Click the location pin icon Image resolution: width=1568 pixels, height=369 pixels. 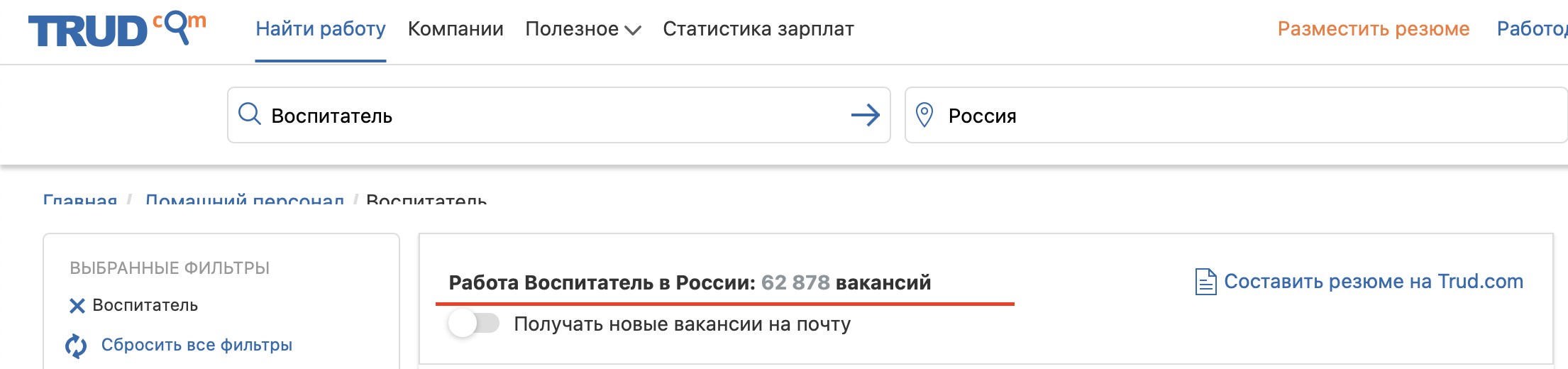[x=924, y=115]
